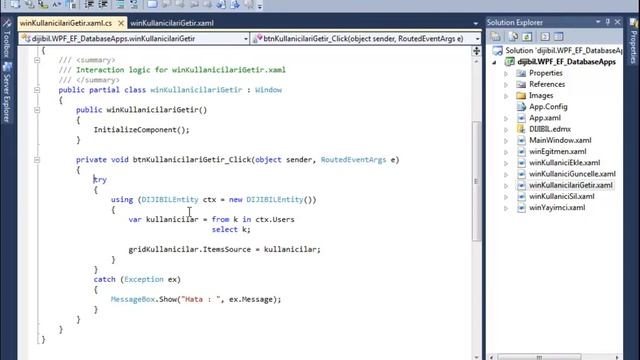Open the class navigation dropdown

[x=246, y=39]
